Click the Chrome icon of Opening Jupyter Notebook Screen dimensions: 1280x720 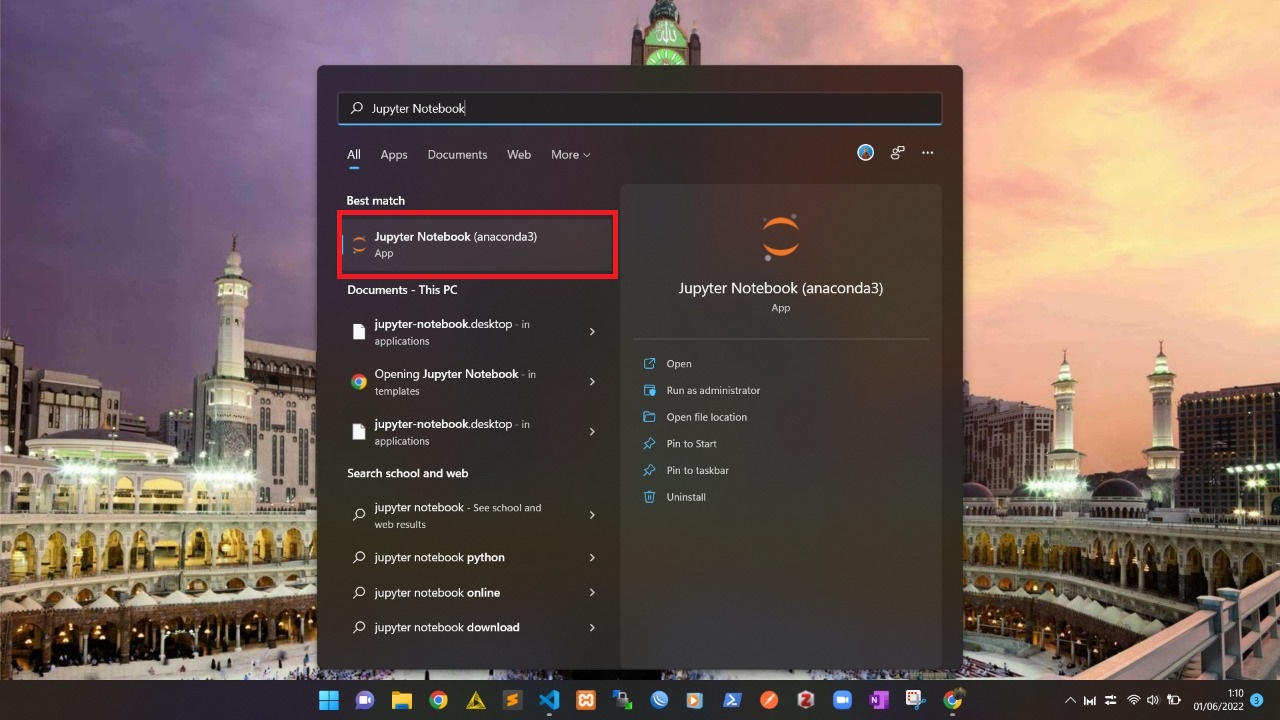tap(359, 381)
